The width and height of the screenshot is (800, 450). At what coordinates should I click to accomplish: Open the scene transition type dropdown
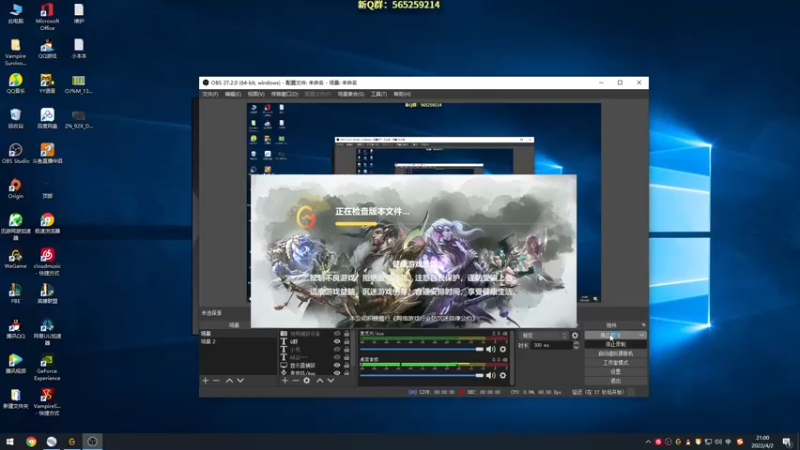click(x=543, y=336)
